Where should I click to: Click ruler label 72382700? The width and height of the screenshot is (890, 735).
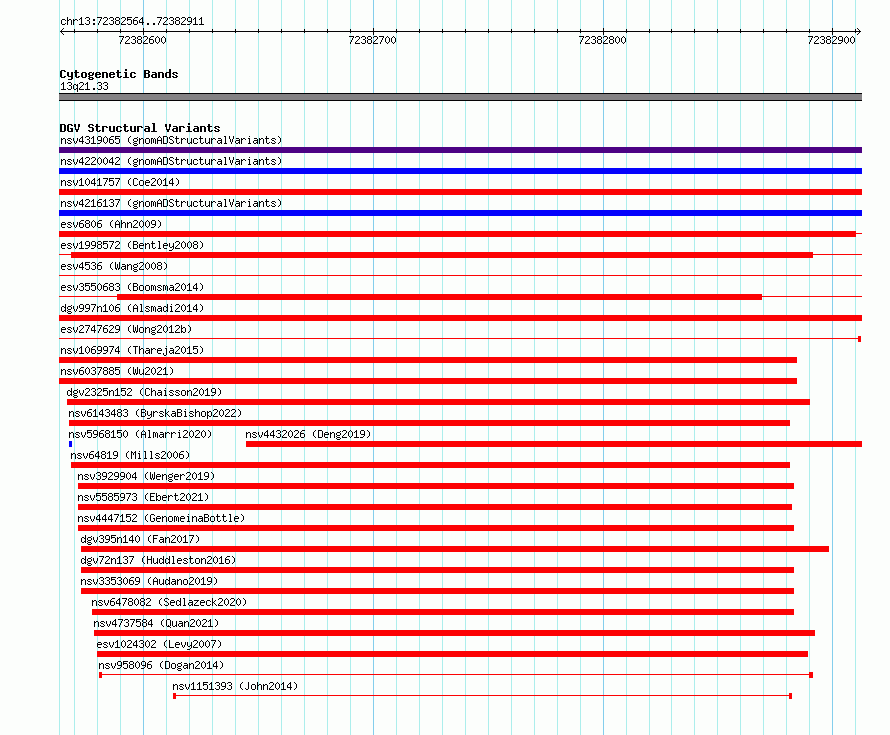(372, 40)
